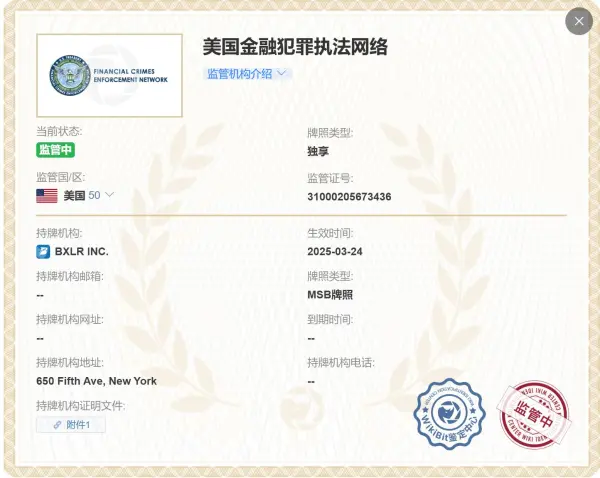Screen dimensions: 600x478
Task: Click the effective date 2025-03-24
Action: coord(336,251)
